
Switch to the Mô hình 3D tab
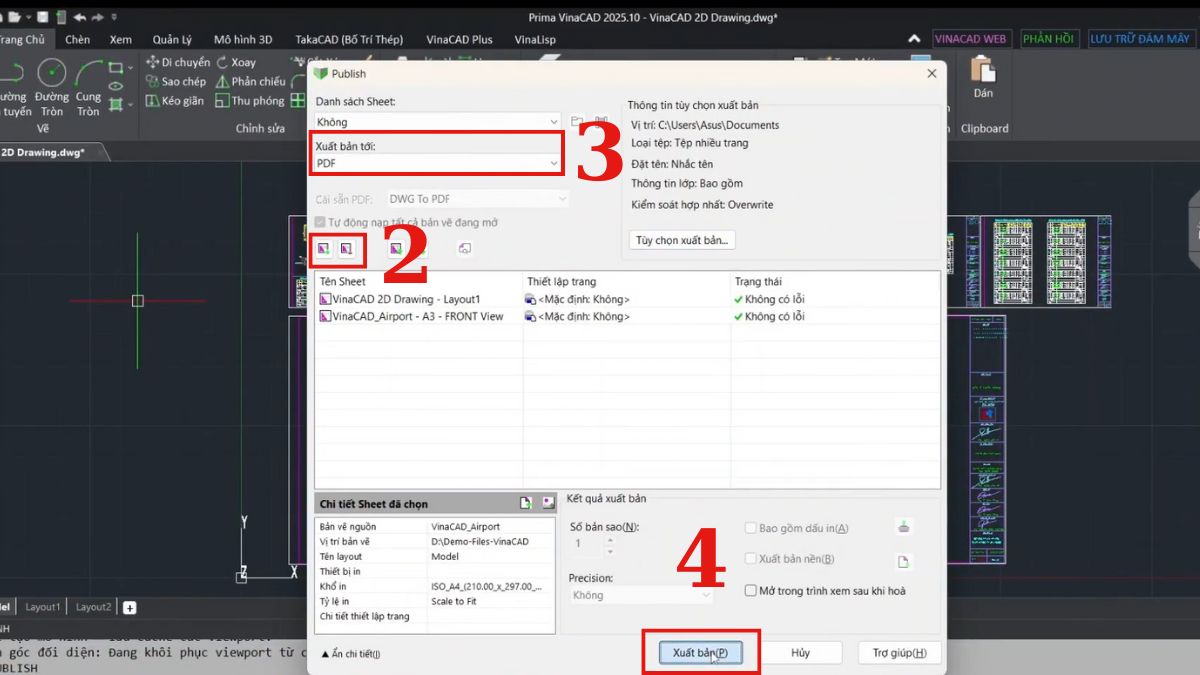click(243, 40)
